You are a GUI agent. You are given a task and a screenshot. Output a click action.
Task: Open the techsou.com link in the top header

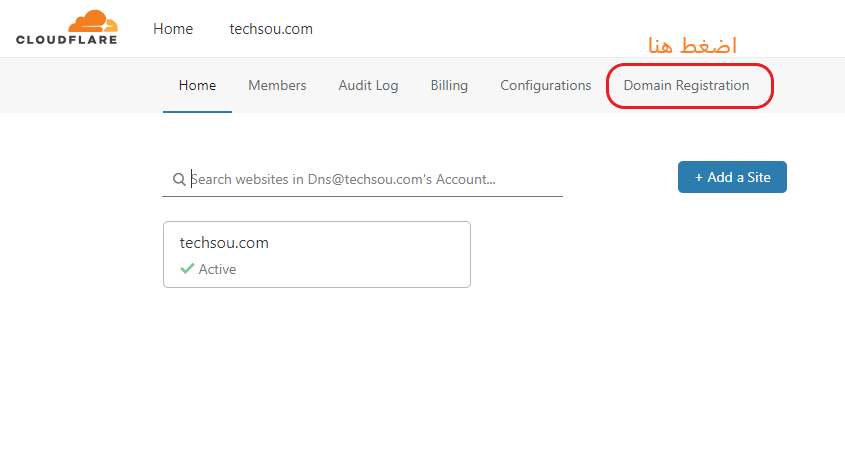(271, 29)
